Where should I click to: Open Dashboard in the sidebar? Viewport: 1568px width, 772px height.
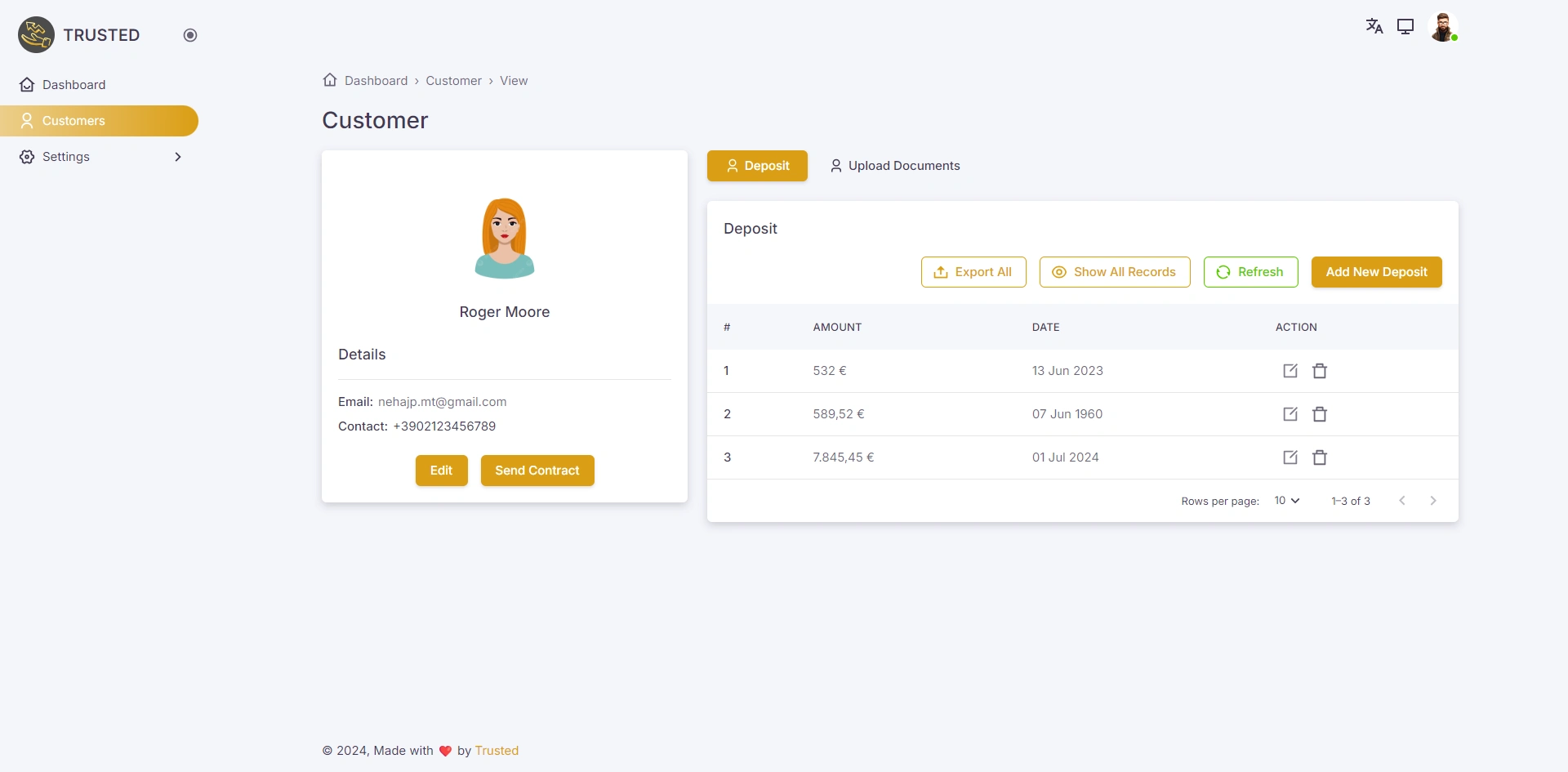(99, 85)
